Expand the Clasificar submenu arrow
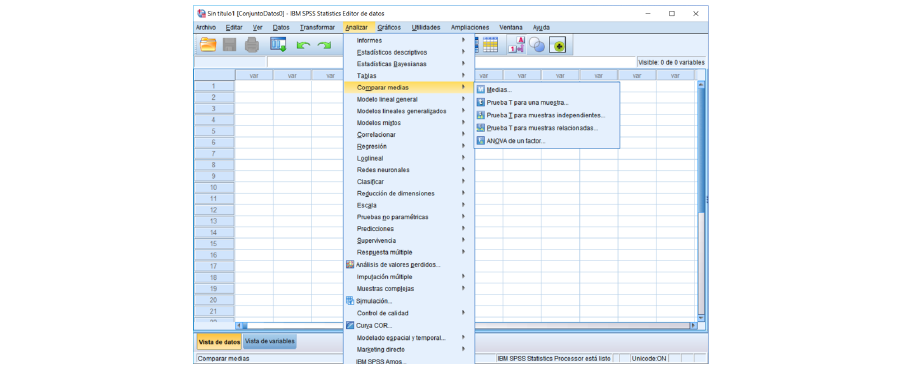Screen dimensions: 900x371 click(x=463, y=181)
